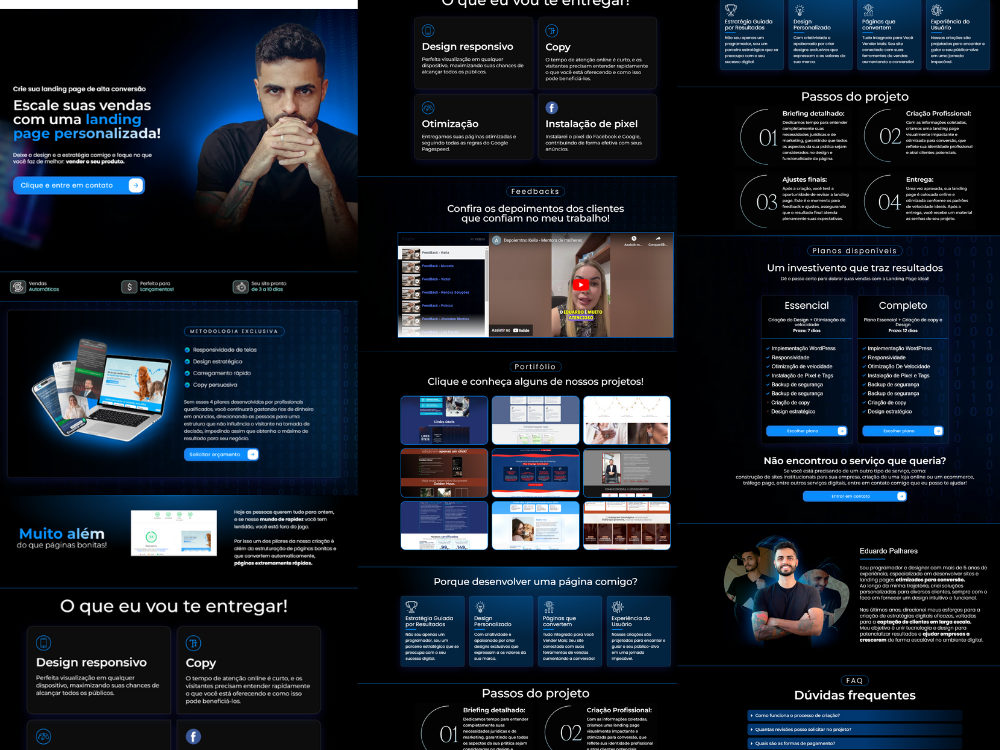Image resolution: width=1000 pixels, height=750 pixels.
Task: Open the dark blue portfolio thumbnail in the first row
Action: click(x=444, y=420)
